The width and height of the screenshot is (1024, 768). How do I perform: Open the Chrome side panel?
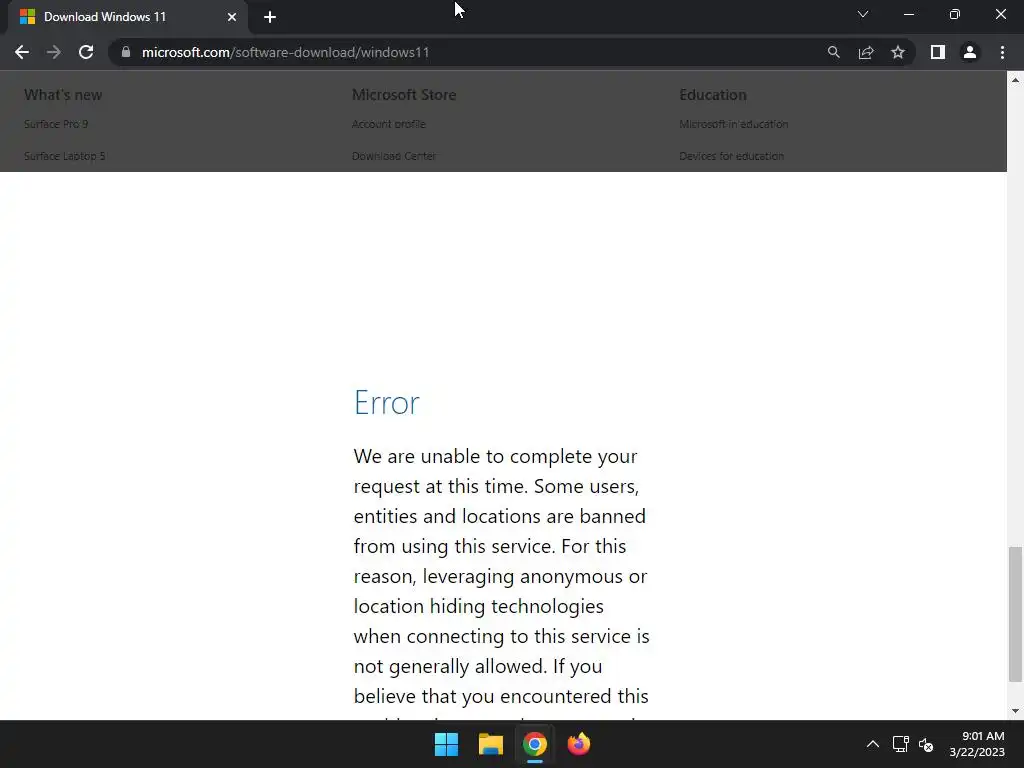click(938, 52)
